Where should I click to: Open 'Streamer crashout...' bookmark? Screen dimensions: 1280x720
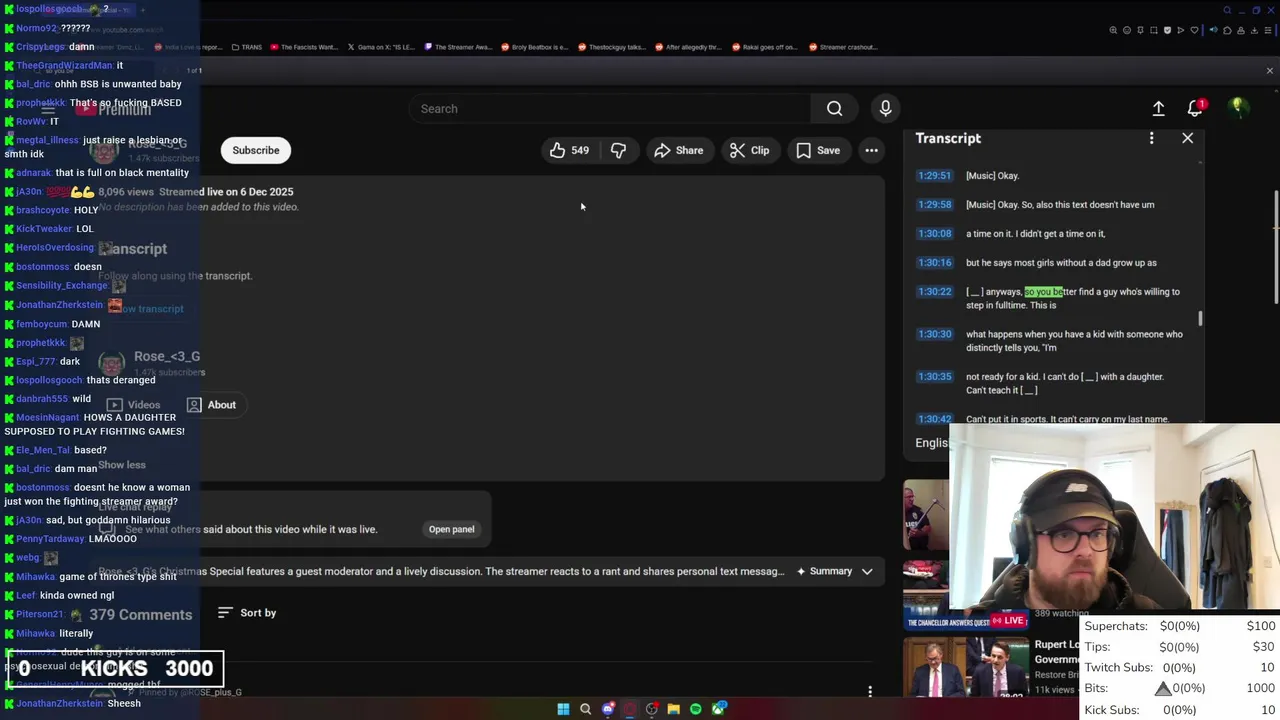[843, 47]
